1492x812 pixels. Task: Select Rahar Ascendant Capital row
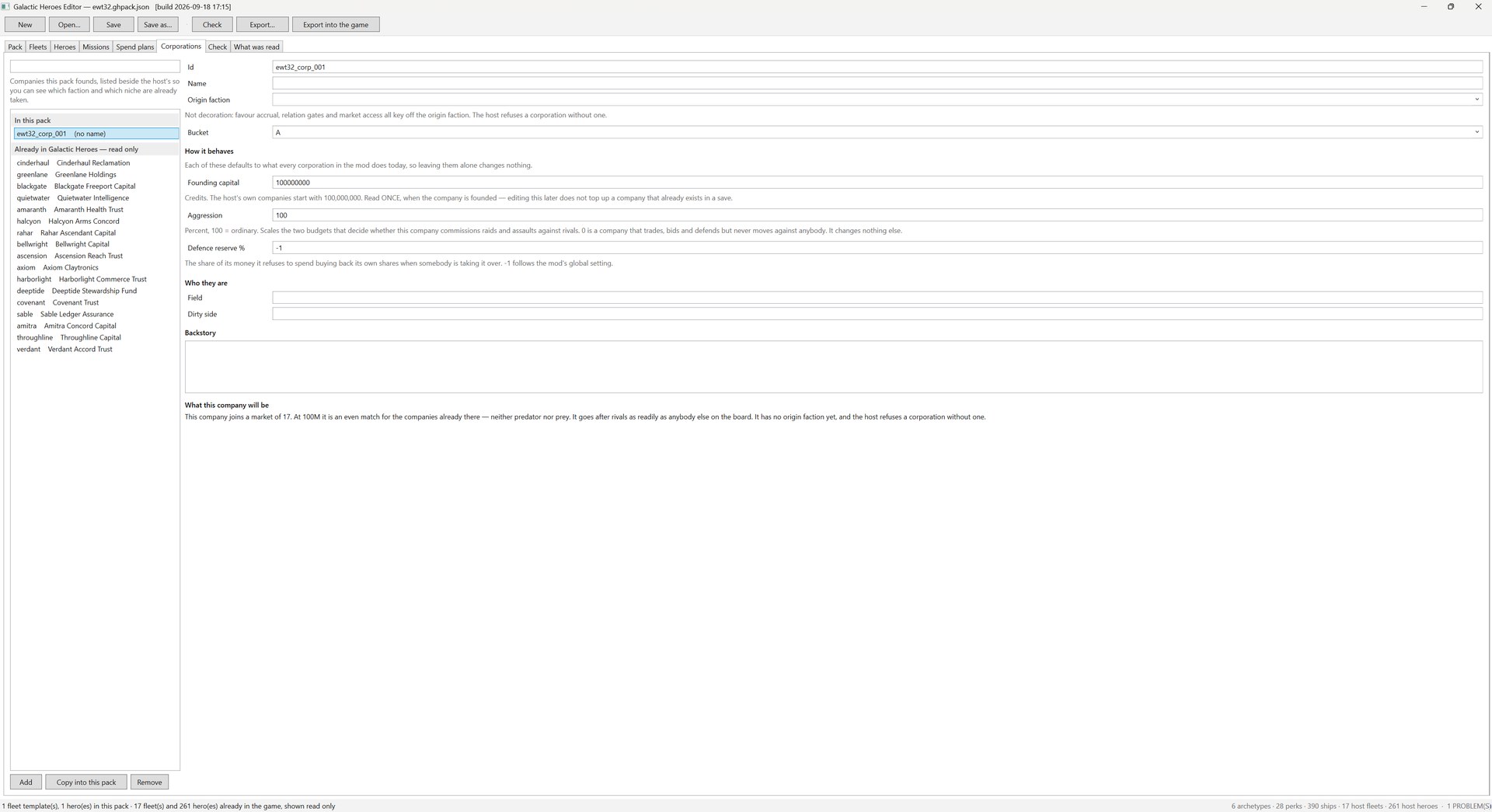coord(96,233)
